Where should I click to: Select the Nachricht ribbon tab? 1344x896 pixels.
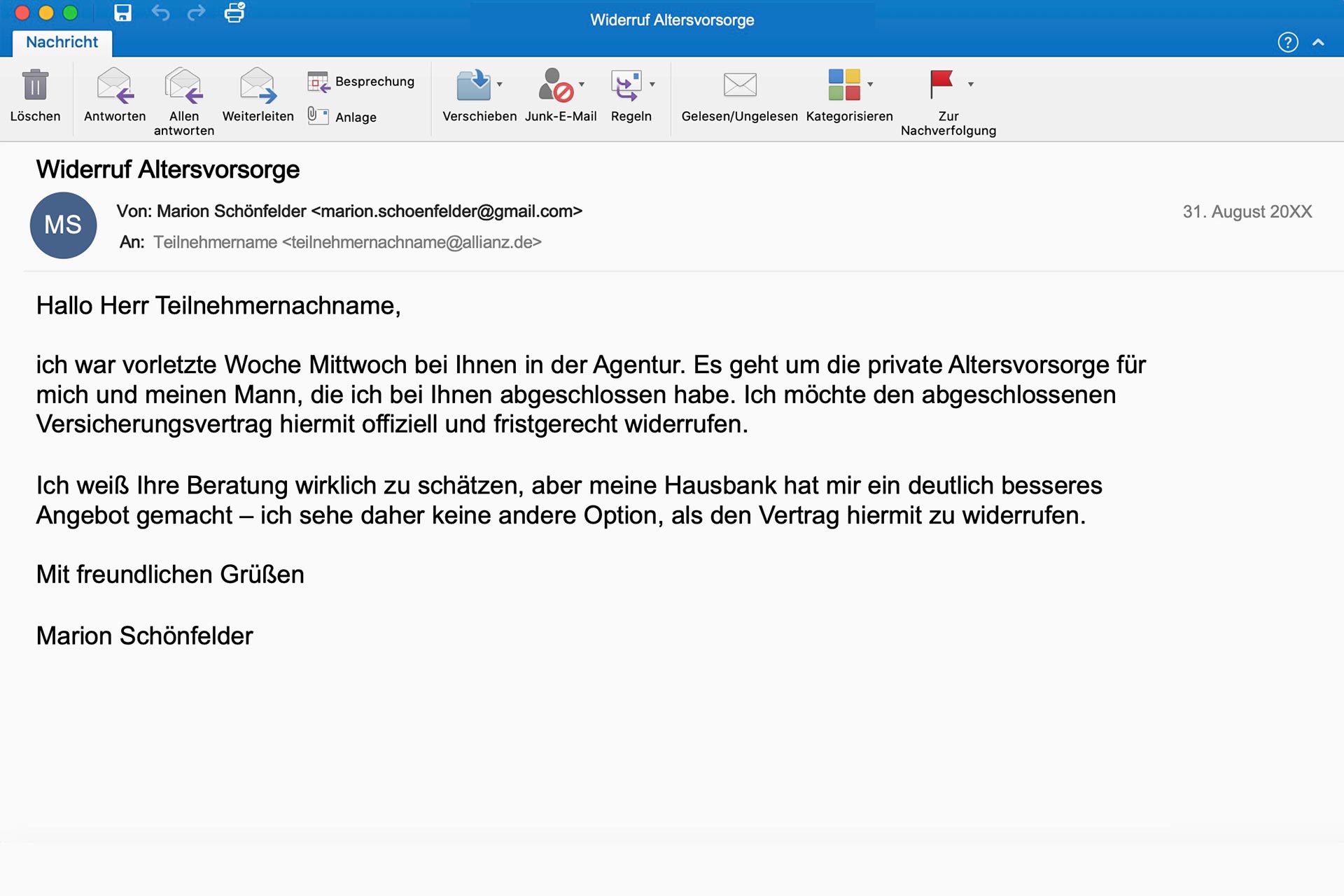[x=62, y=42]
